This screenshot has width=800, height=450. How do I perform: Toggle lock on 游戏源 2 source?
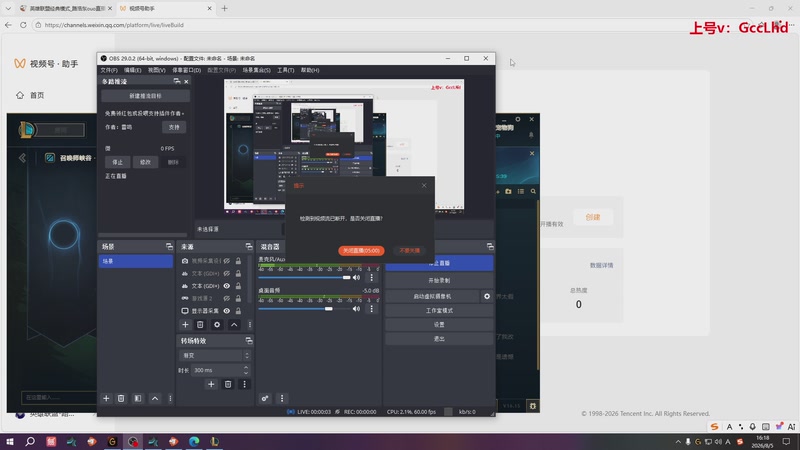tap(238, 298)
